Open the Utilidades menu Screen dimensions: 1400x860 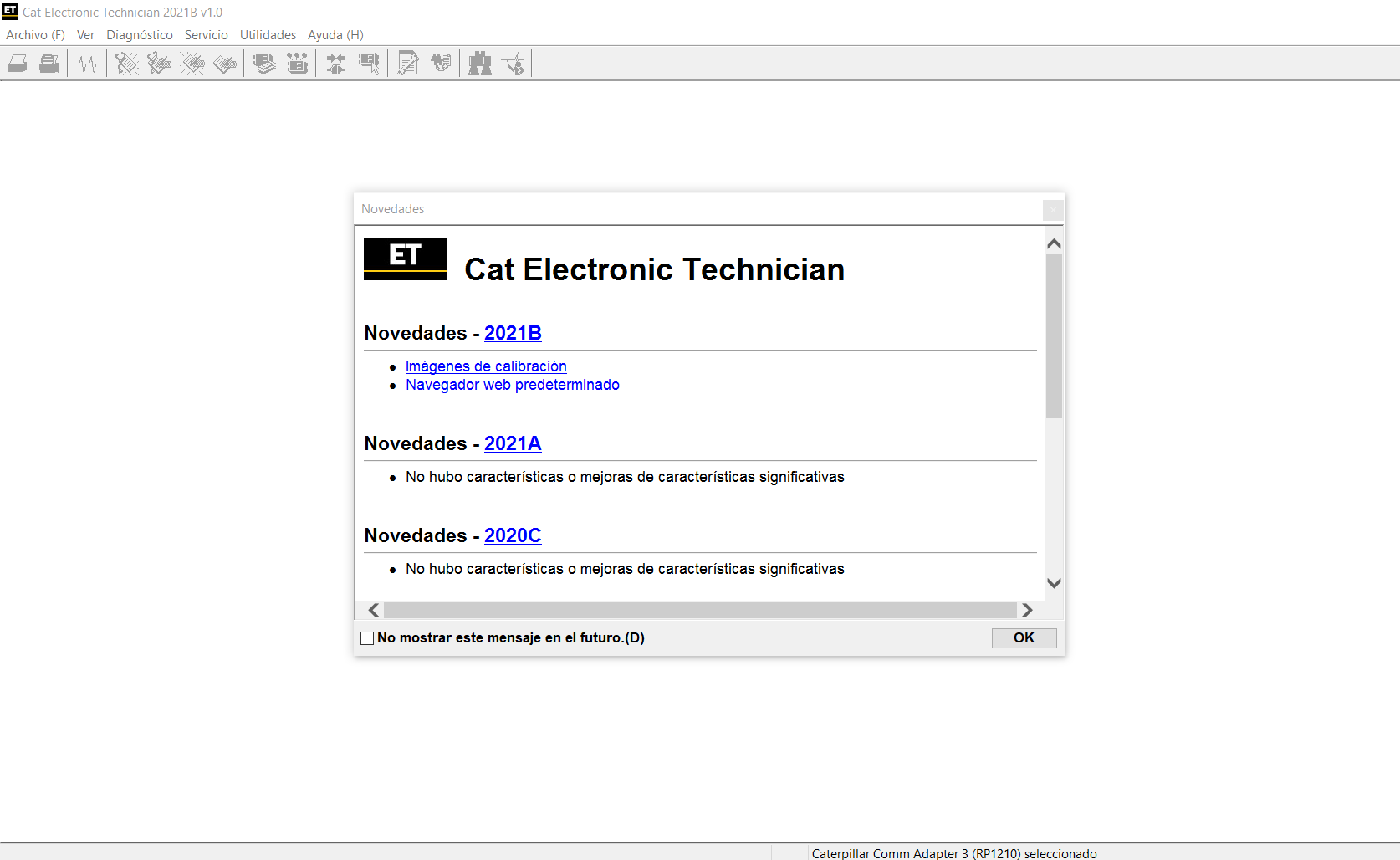268,35
